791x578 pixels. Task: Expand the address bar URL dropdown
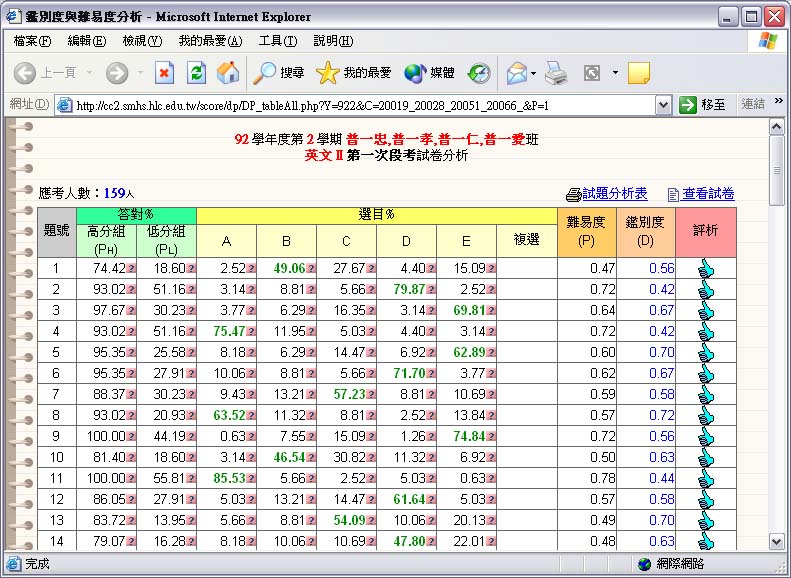point(663,105)
